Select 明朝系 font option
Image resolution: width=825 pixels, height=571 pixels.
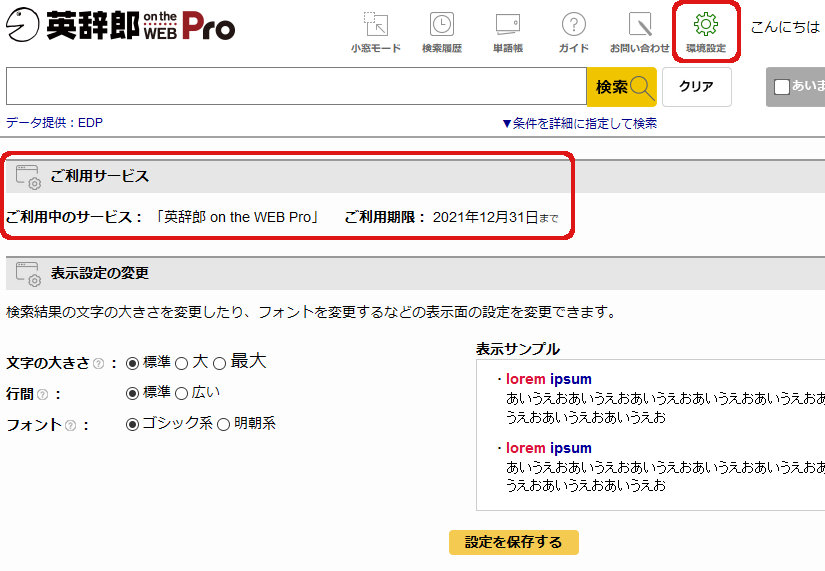(224, 424)
